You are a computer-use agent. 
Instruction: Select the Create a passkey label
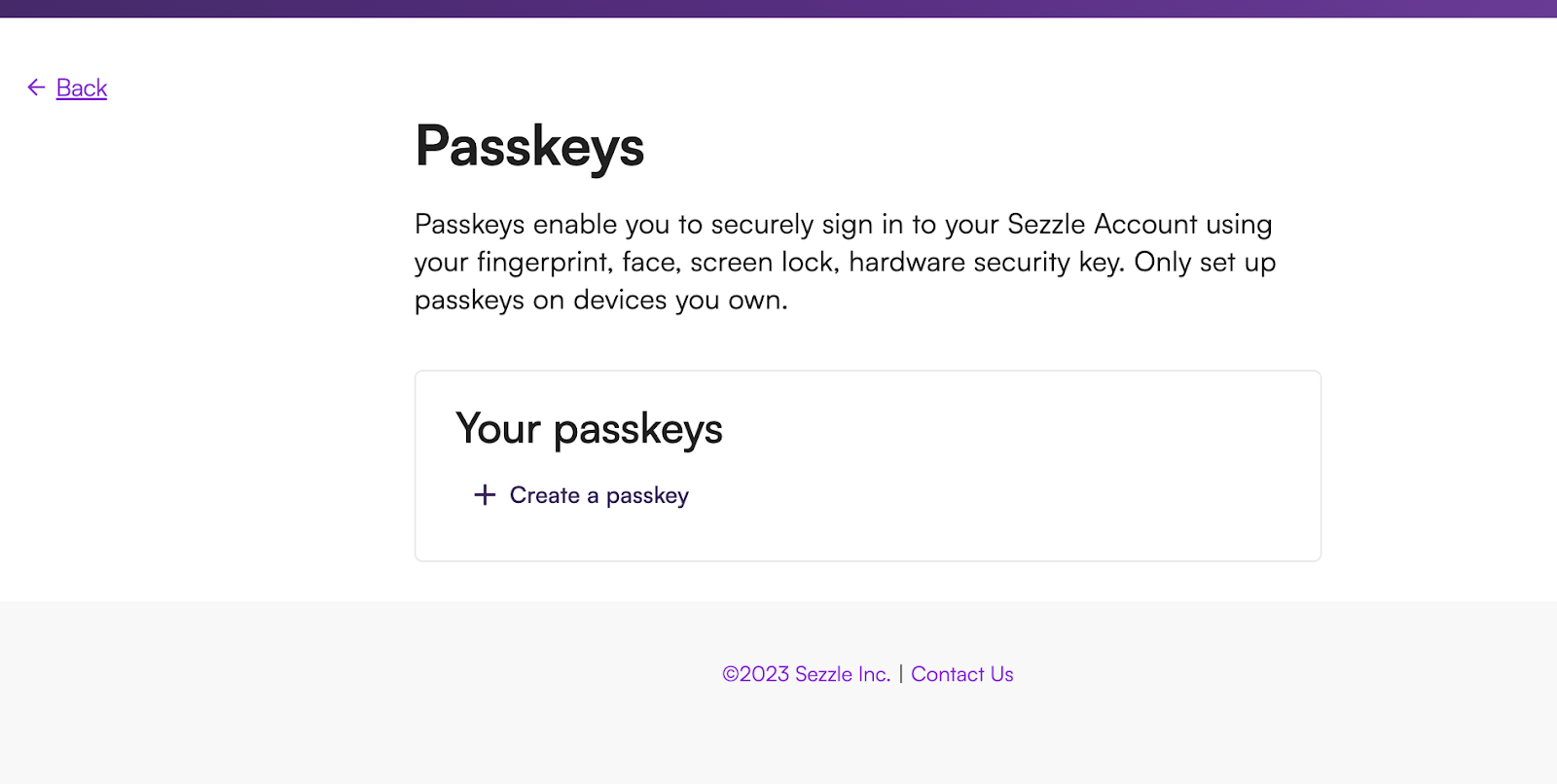[598, 495]
